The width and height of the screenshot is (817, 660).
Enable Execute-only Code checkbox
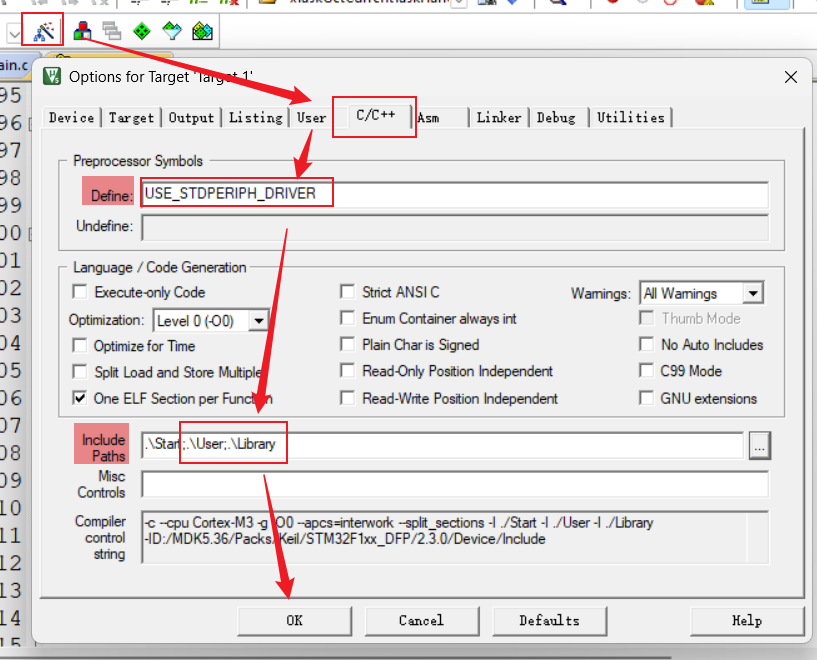80,292
